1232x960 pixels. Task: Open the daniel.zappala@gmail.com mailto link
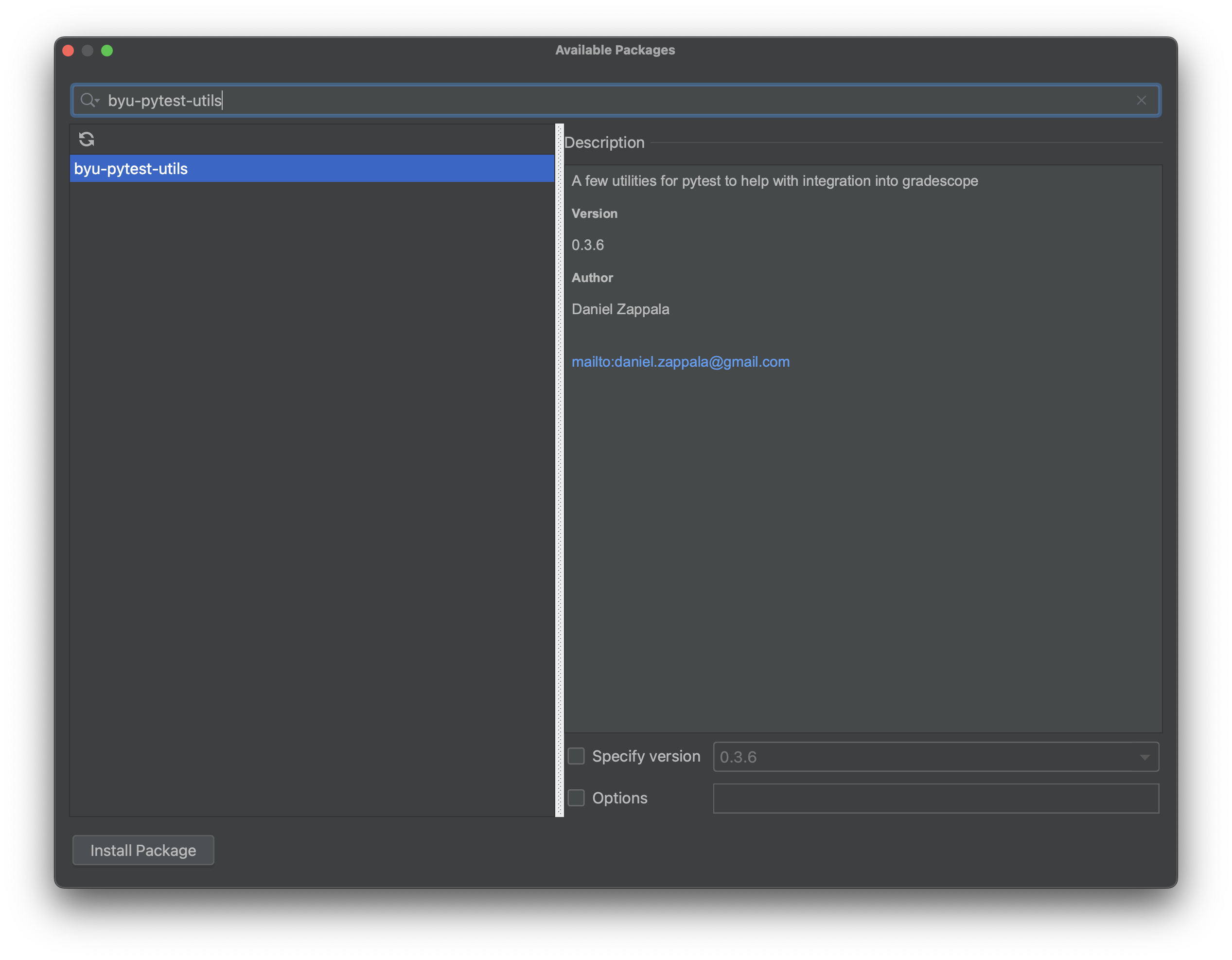[x=680, y=362]
